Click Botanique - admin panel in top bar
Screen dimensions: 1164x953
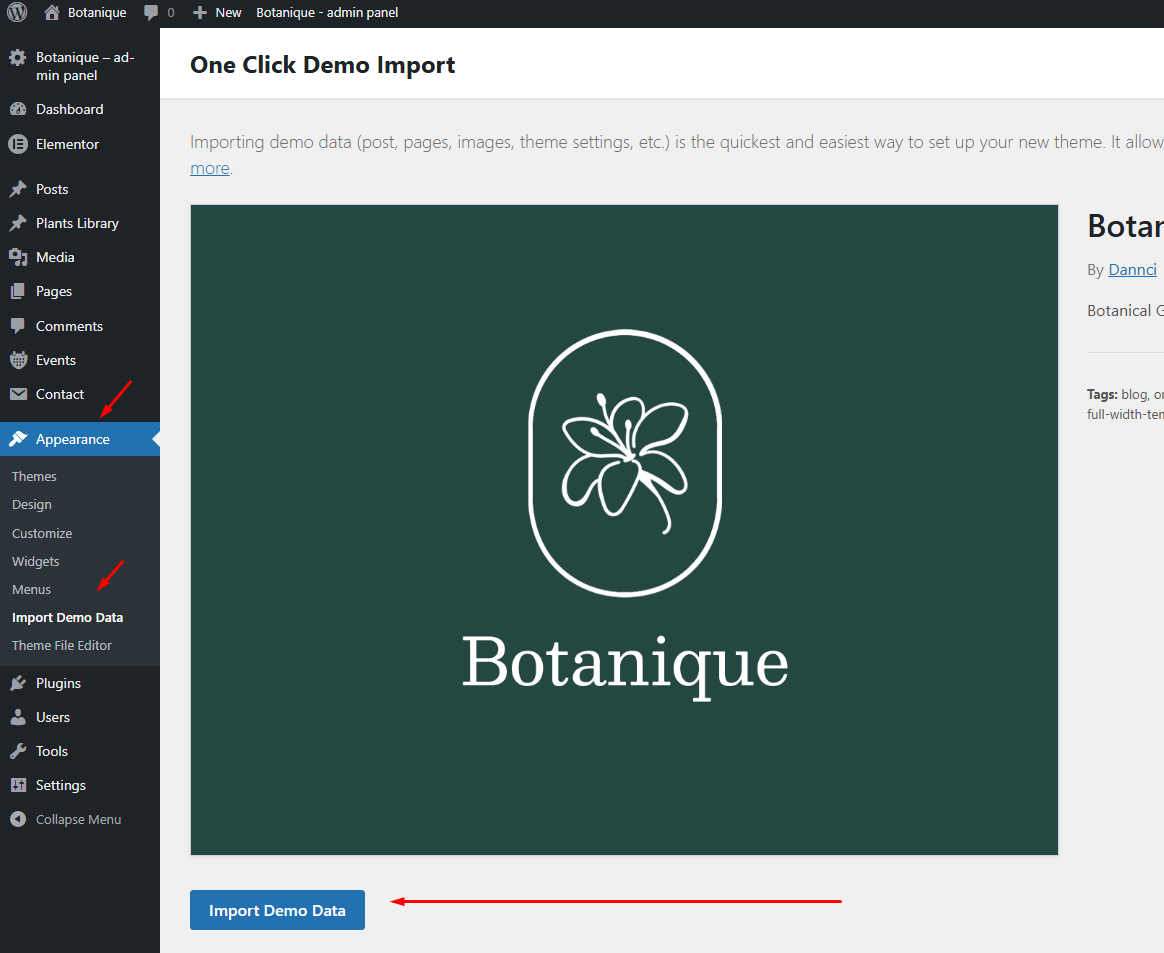tap(327, 13)
